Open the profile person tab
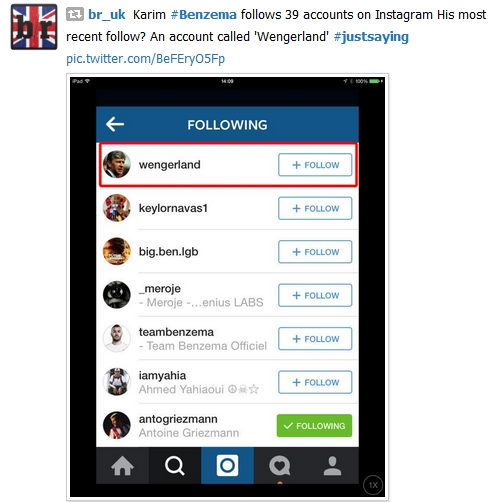Image resolution: width=504 pixels, height=502 pixels. pos(332,465)
